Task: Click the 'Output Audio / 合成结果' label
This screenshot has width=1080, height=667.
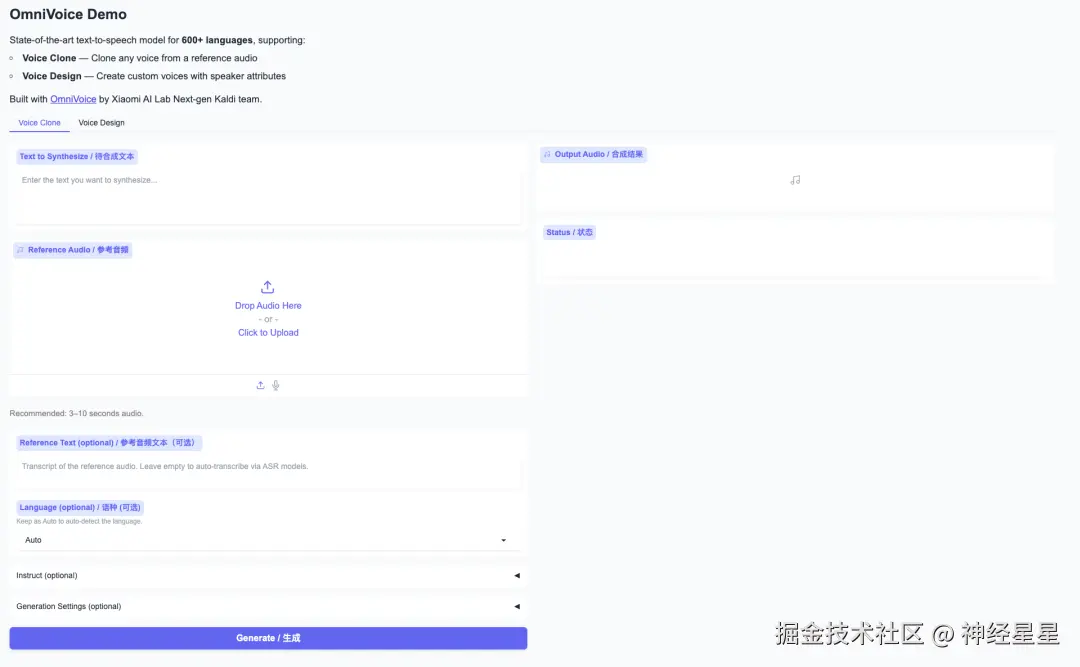Action: tap(594, 154)
